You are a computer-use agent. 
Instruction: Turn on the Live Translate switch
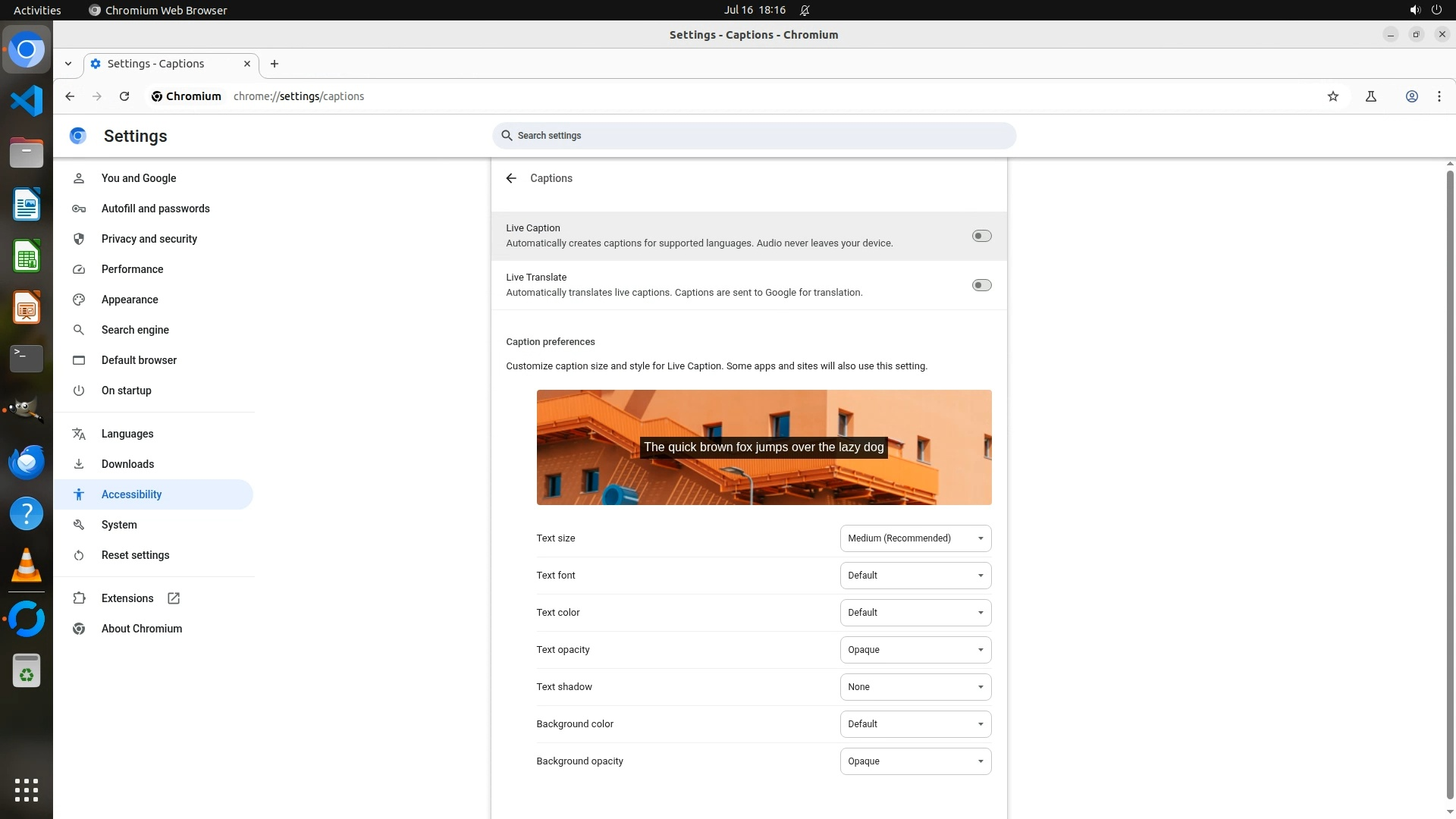[981, 285]
